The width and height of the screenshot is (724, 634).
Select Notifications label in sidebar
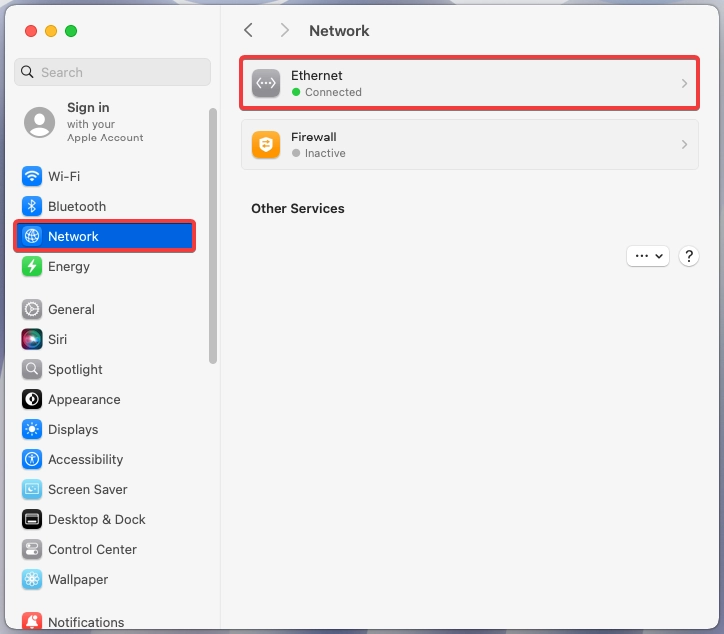(x=86, y=622)
